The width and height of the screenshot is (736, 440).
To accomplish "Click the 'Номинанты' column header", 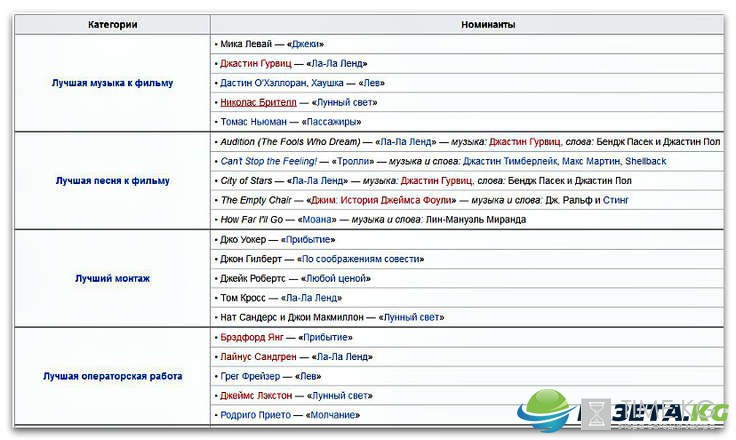I will 488,24.
